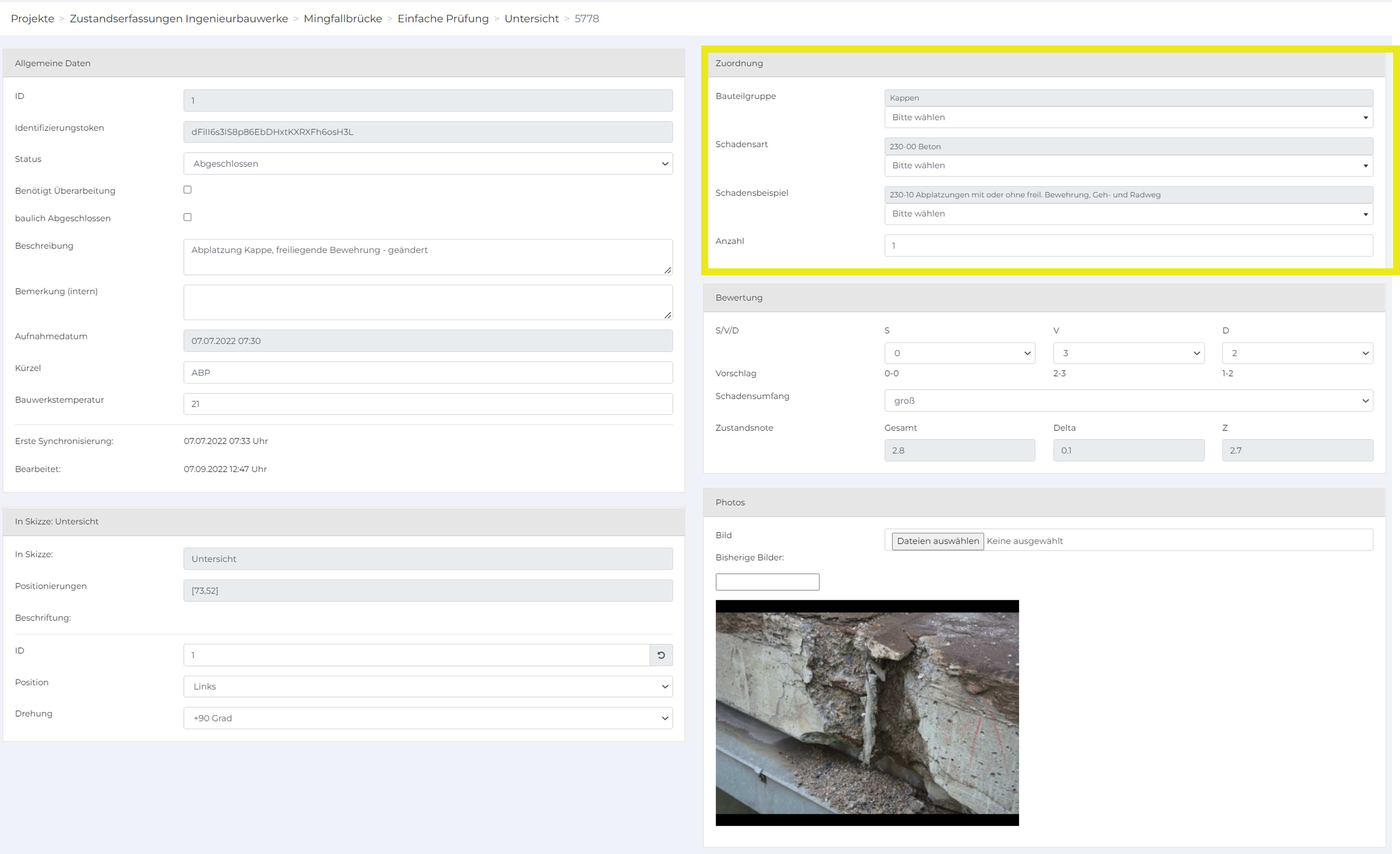1400x854 pixels.
Task: Open Zustandserfassungen Ingenieurbauwerke breadcrumb link
Action: [x=179, y=19]
